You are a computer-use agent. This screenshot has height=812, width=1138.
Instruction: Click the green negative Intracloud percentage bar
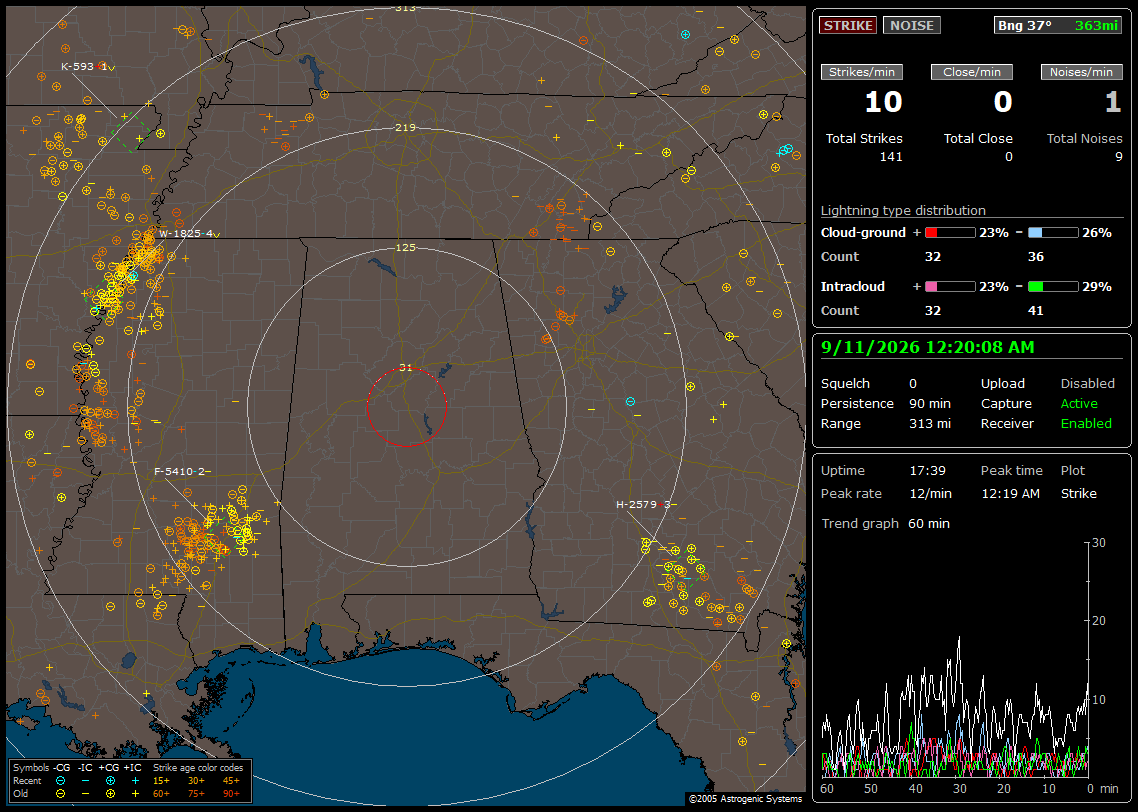click(x=1053, y=287)
